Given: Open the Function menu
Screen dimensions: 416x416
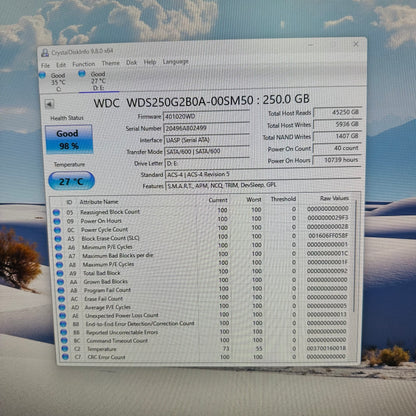Looking at the screenshot, I should click(84, 64).
